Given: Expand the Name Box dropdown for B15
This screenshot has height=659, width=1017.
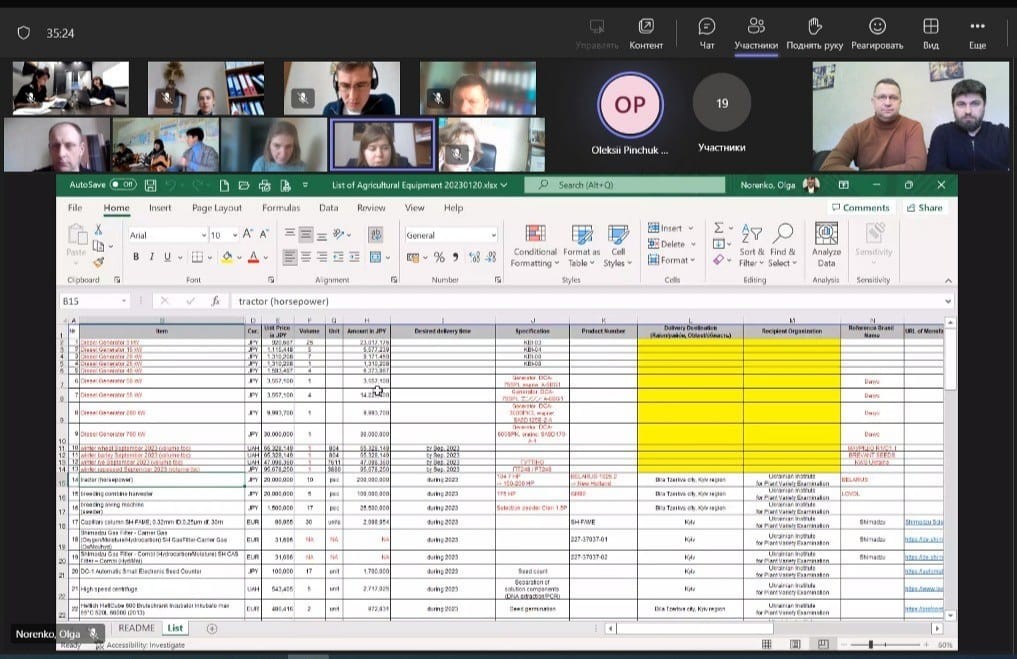Looking at the screenshot, I should coord(124,301).
